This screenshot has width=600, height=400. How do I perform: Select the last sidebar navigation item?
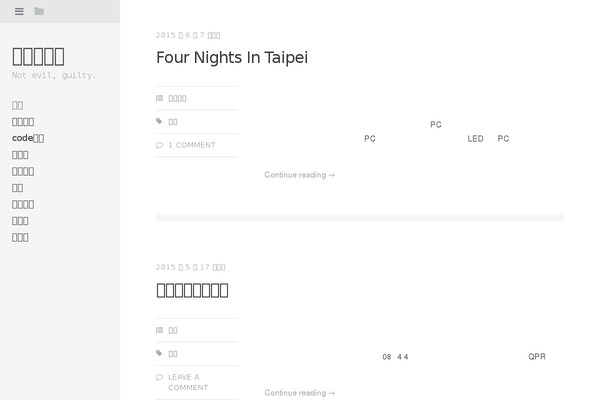pyautogui.click(x=20, y=237)
